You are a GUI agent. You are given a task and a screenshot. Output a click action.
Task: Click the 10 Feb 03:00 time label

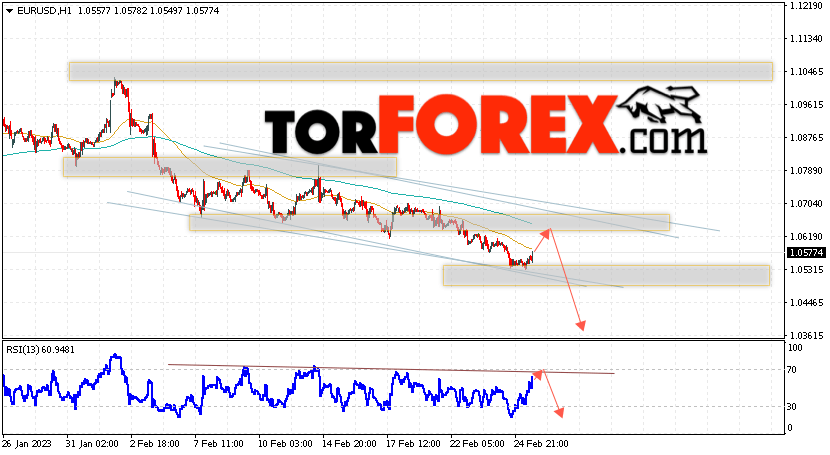coord(284,443)
